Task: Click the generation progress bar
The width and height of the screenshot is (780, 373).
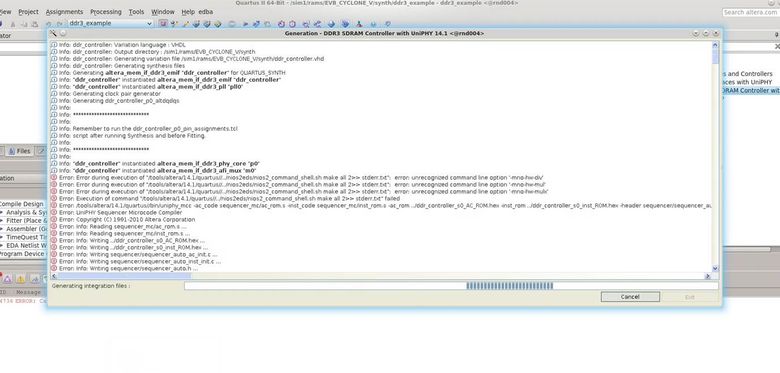Action: [x=451, y=286]
